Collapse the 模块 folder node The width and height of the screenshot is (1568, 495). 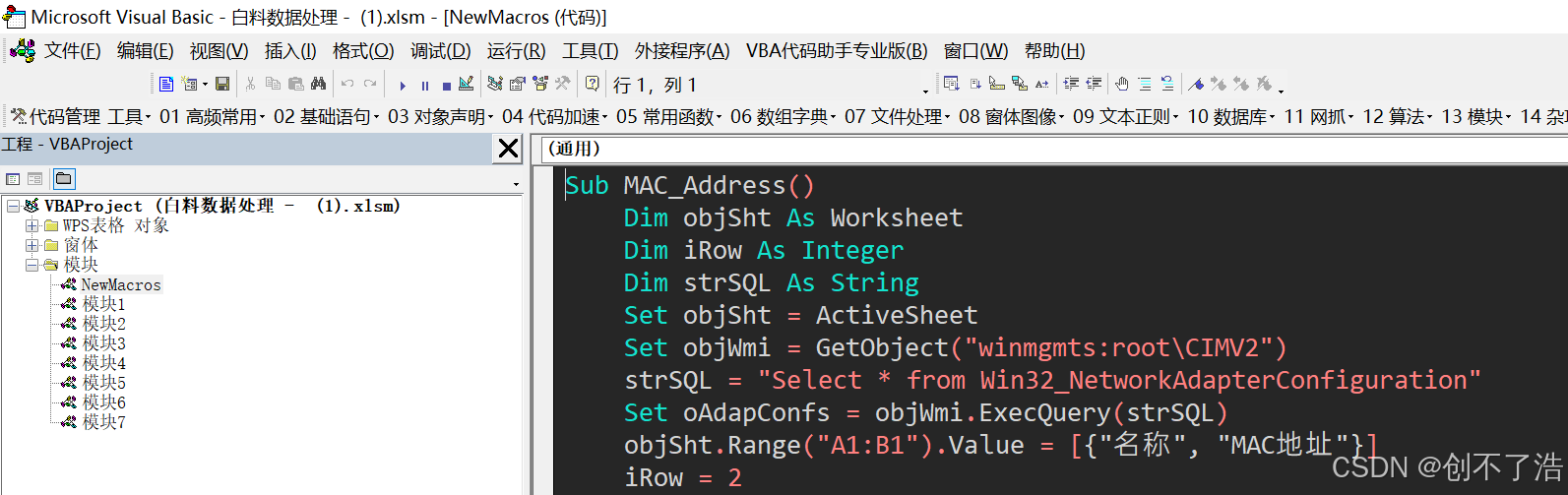[x=32, y=265]
